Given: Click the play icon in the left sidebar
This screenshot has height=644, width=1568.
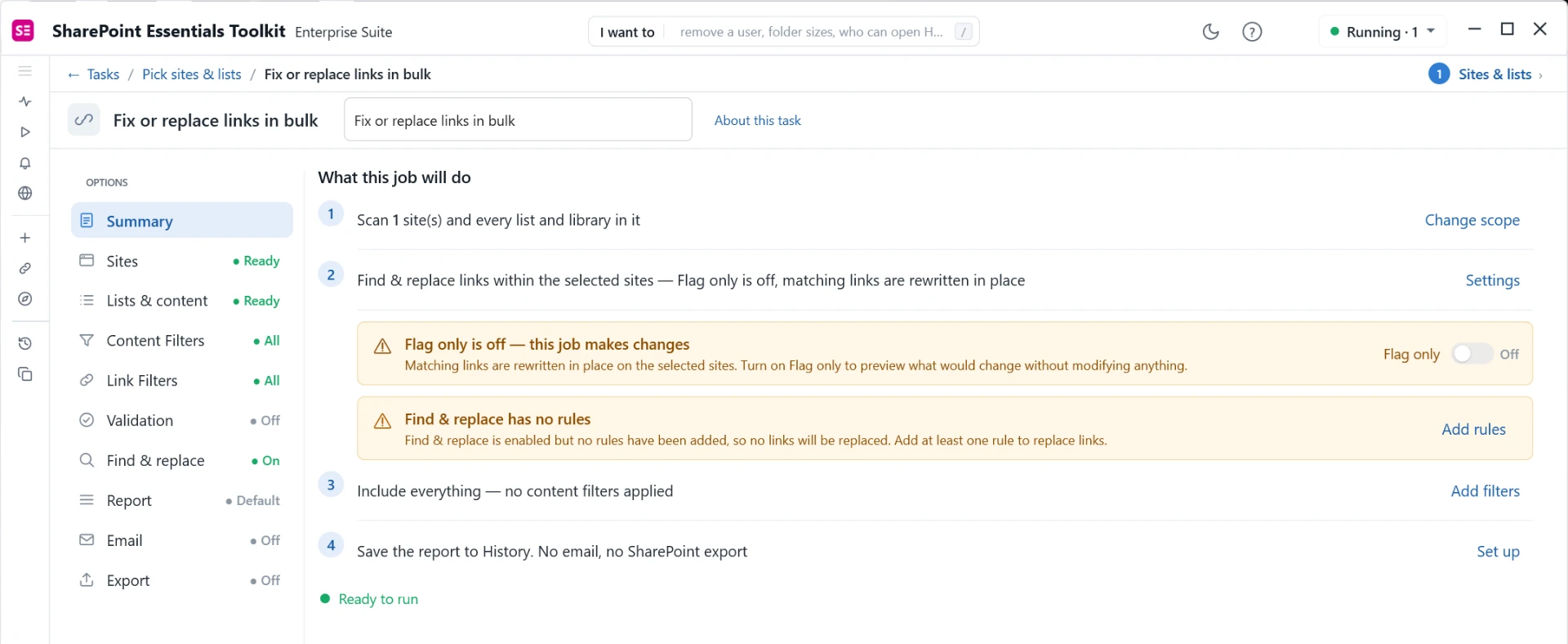Looking at the screenshot, I should pos(25,132).
